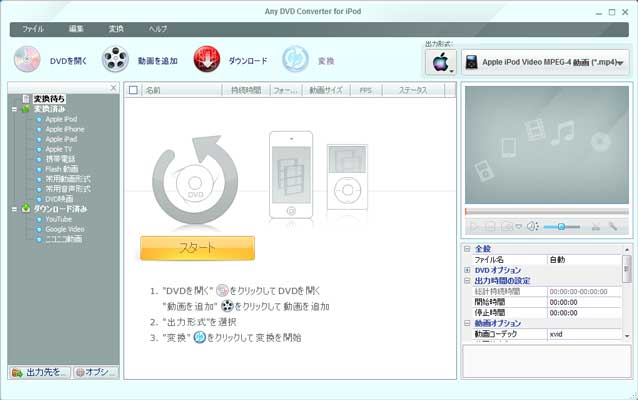
Task: Select 常用動画形式 in the sidebar tree
Action: [68, 179]
